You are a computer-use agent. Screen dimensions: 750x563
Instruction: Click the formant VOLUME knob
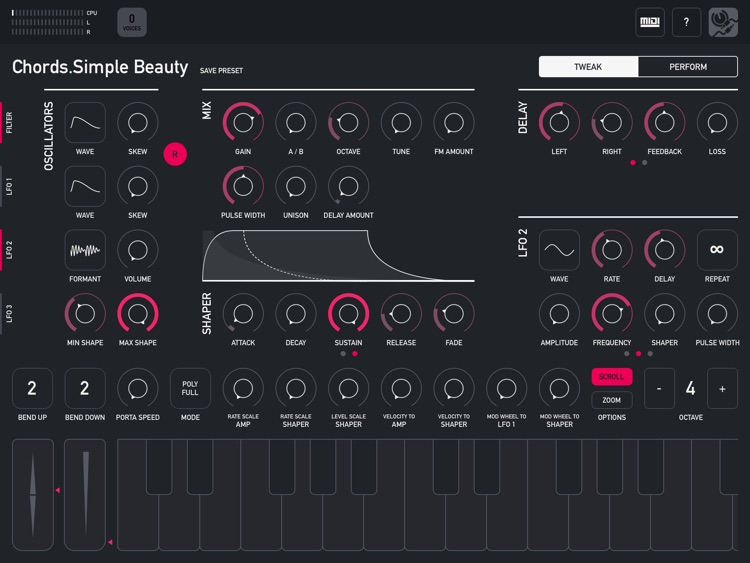click(138, 250)
